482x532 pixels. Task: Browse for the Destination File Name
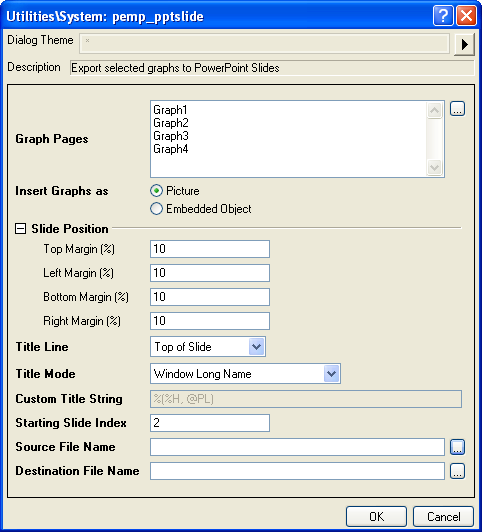(x=457, y=471)
